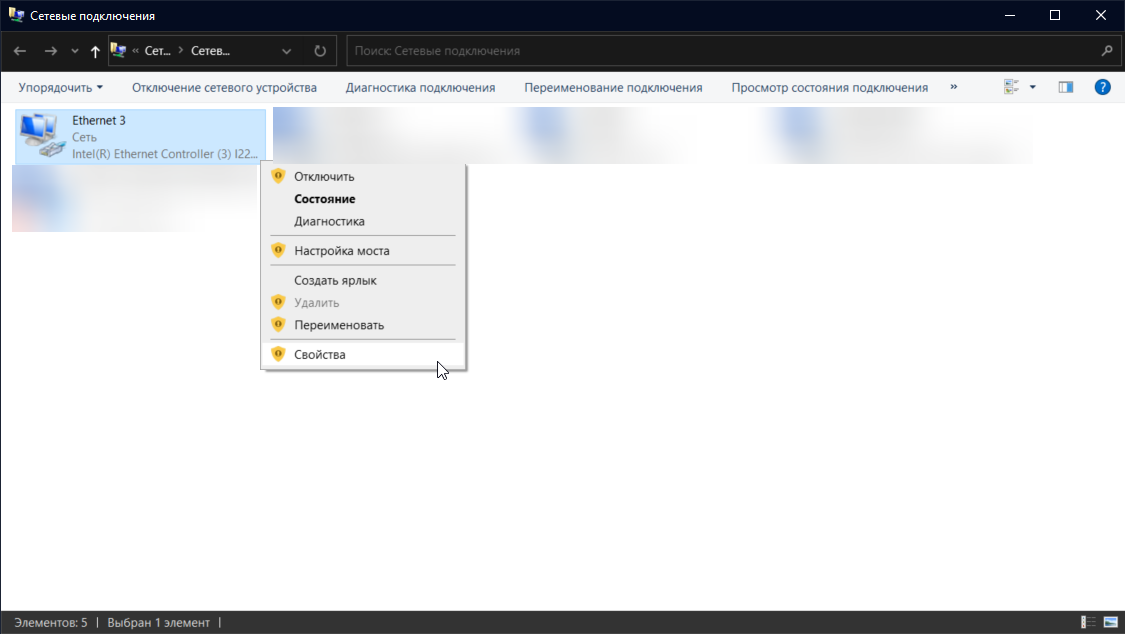The height and width of the screenshot is (634, 1125).
Task: Toggle the preview pane icon
Action: point(1065,87)
